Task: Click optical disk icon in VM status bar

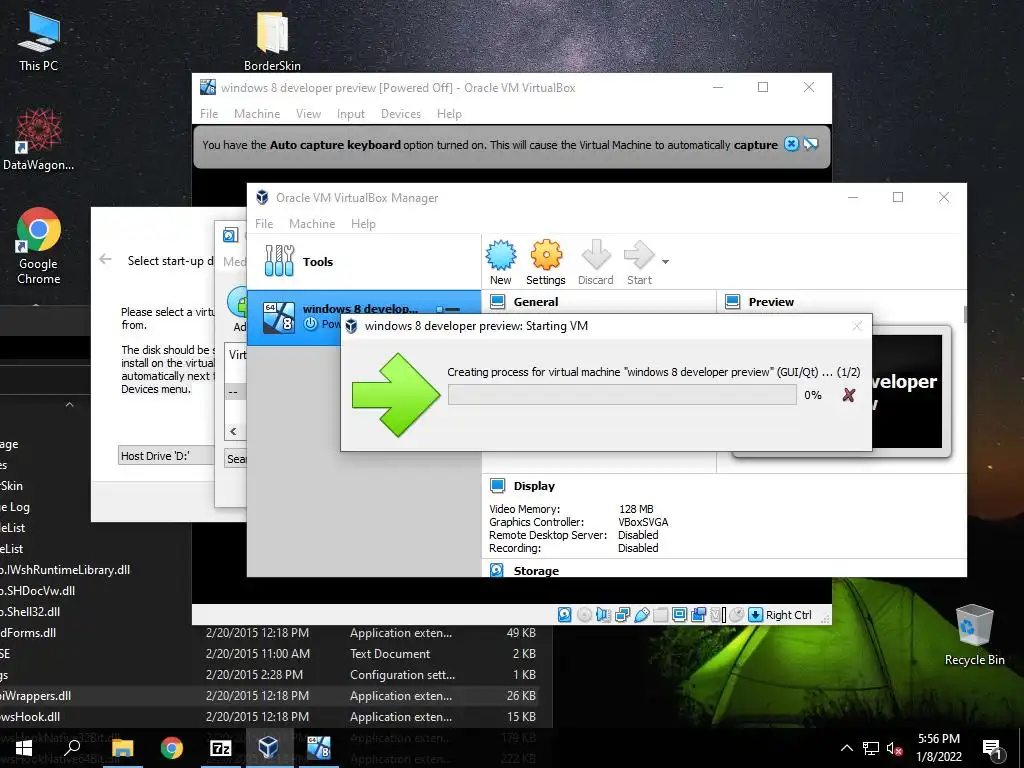Action: pos(584,615)
